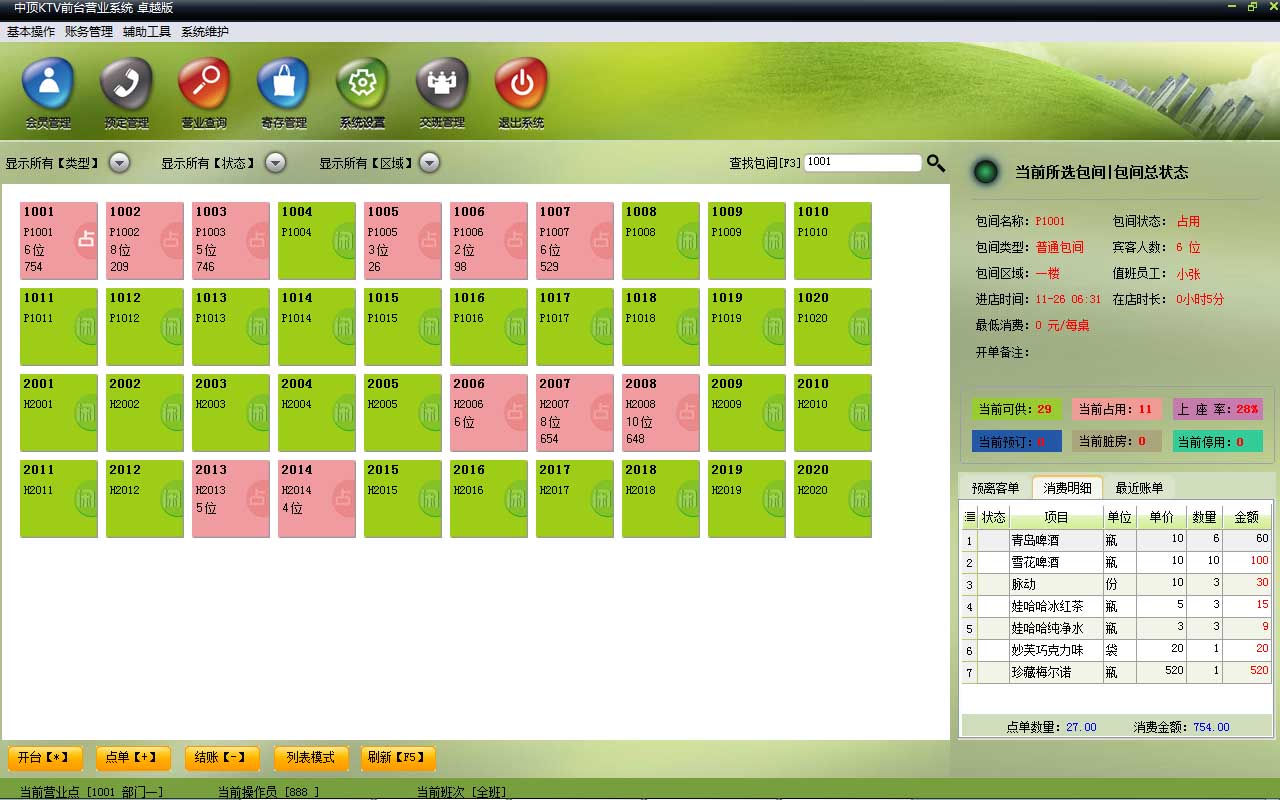Click the 交班管理 icon

click(x=441, y=85)
